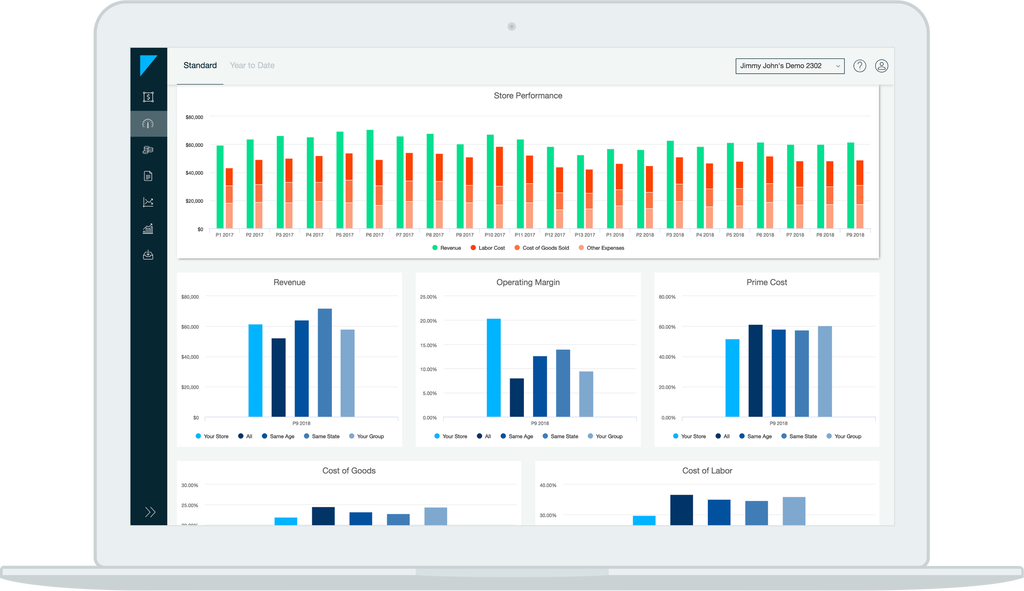This screenshot has height=591, width=1024.
Task: Expand the sidebar with double chevron
Action: coord(149,512)
